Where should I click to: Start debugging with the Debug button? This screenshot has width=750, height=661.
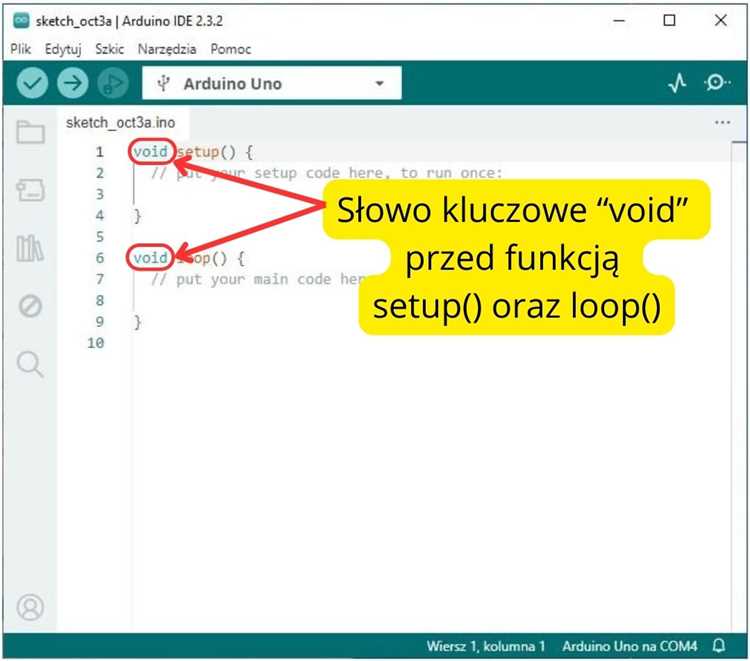click(x=113, y=83)
